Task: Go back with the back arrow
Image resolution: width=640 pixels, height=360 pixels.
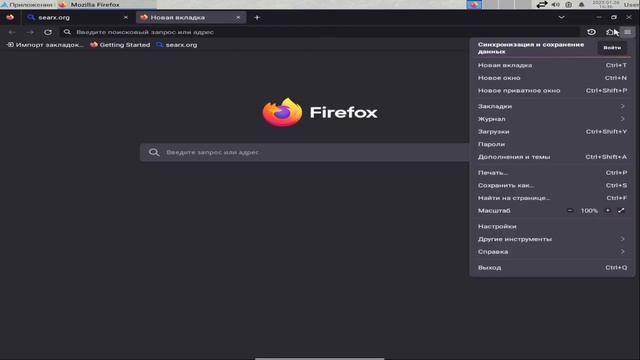Action: [x=12, y=32]
